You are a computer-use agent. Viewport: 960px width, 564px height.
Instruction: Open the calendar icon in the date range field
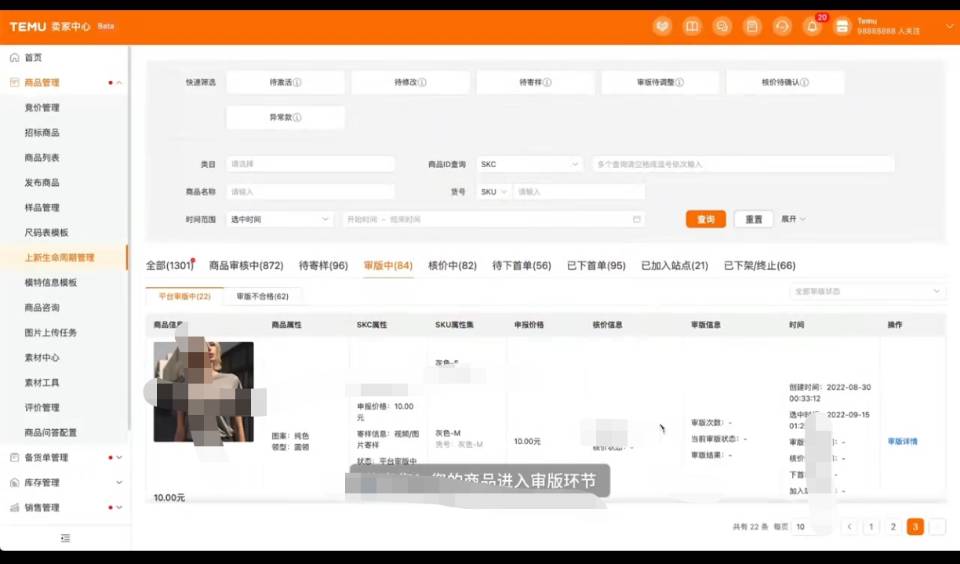(x=637, y=219)
